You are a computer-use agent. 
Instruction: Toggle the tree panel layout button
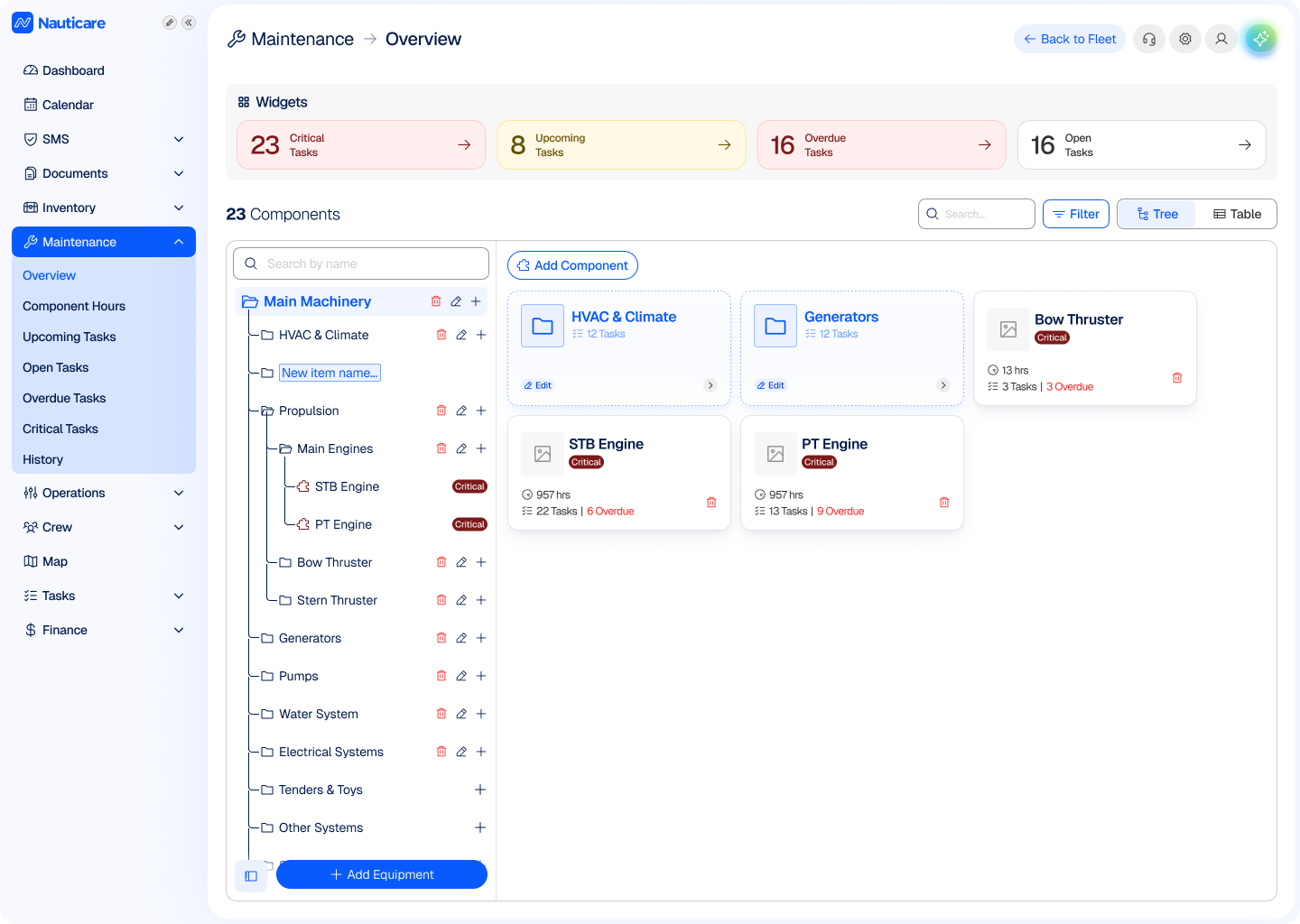pyautogui.click(x=251, y=876)
